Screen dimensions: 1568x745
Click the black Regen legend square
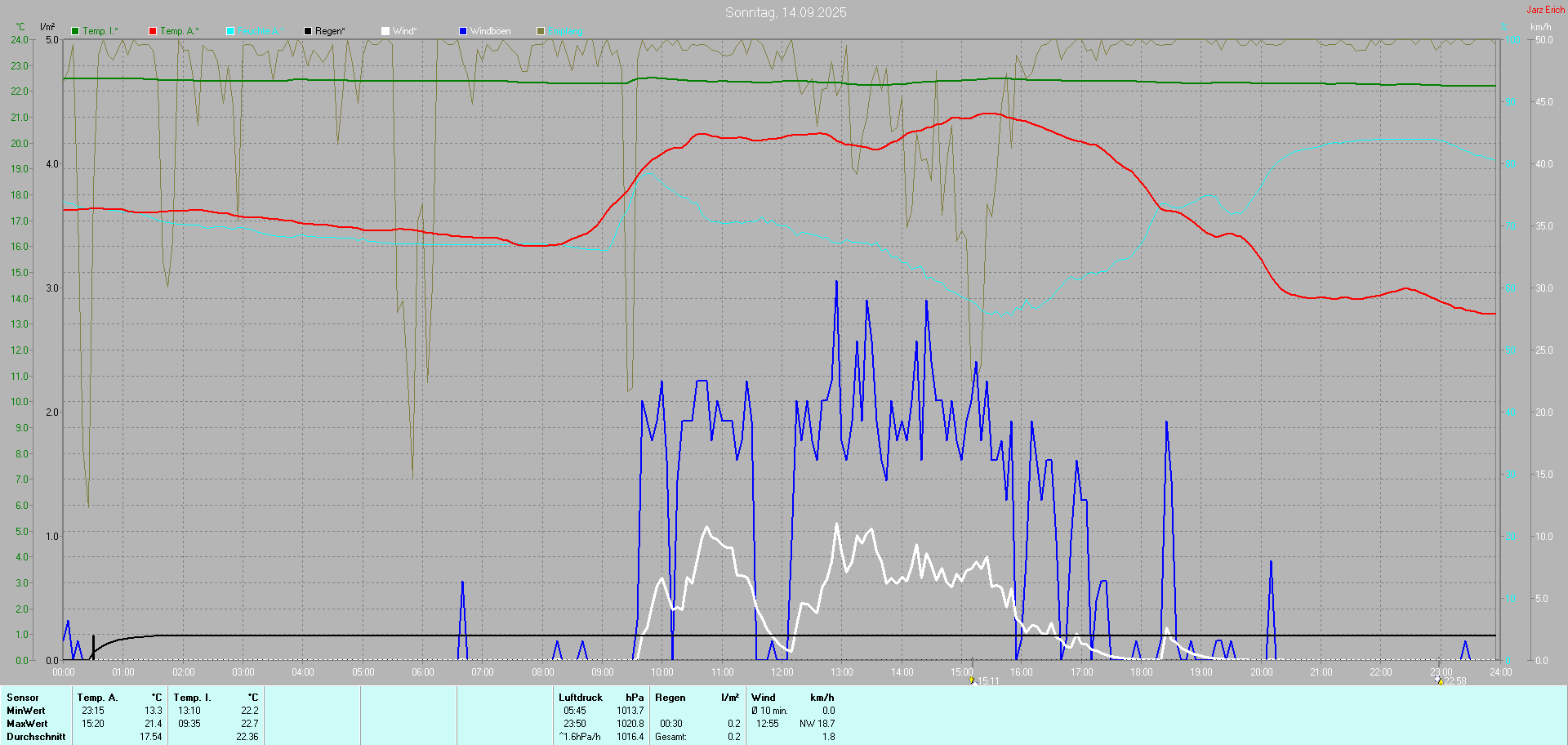[x=308, y=31]
